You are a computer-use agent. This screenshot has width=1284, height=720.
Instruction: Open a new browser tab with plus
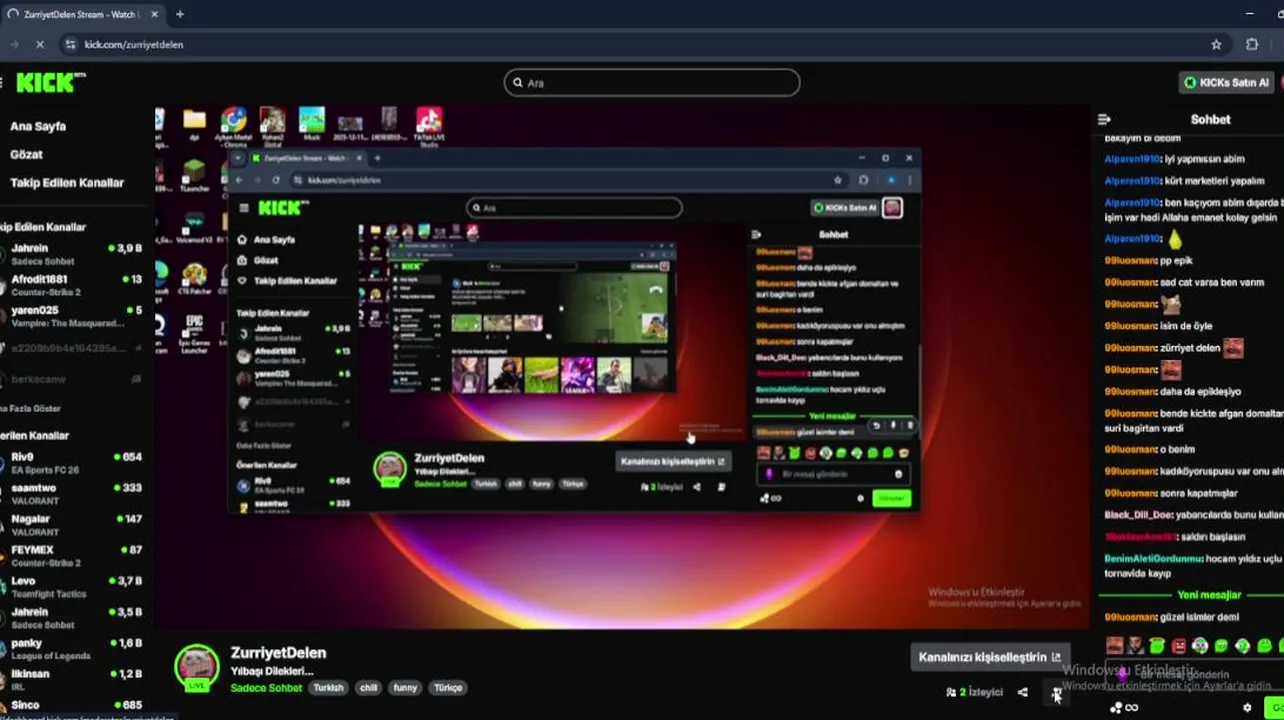pyautogui.click(x=180, y=14)
